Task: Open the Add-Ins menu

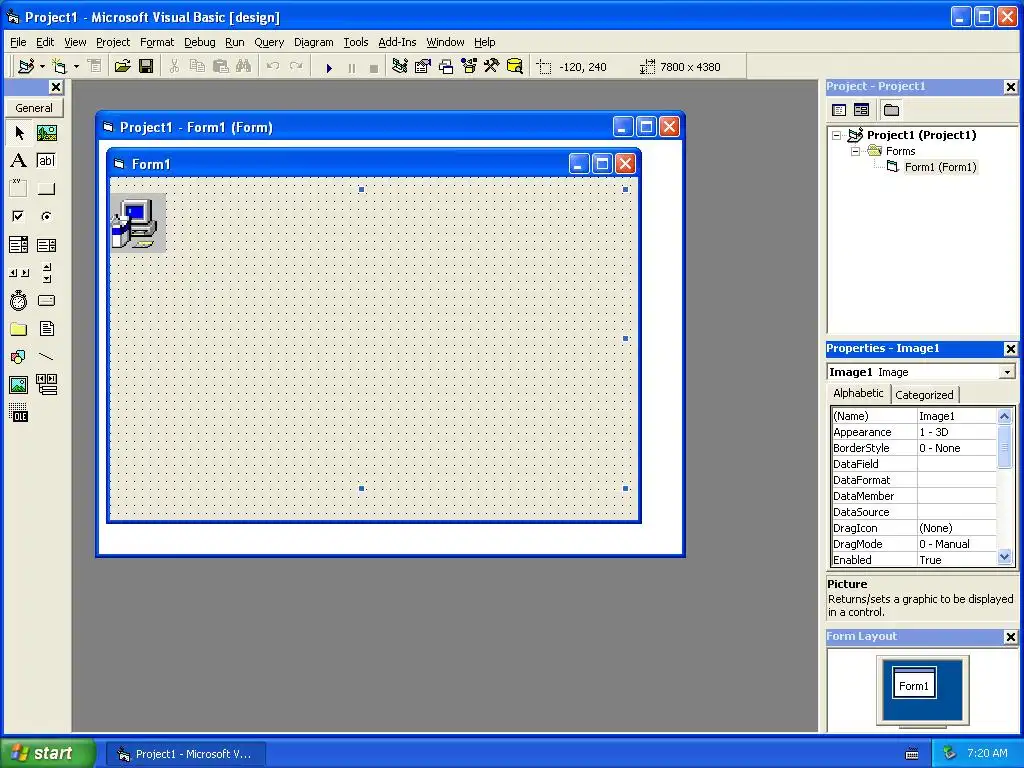Action: click(397, 42)
